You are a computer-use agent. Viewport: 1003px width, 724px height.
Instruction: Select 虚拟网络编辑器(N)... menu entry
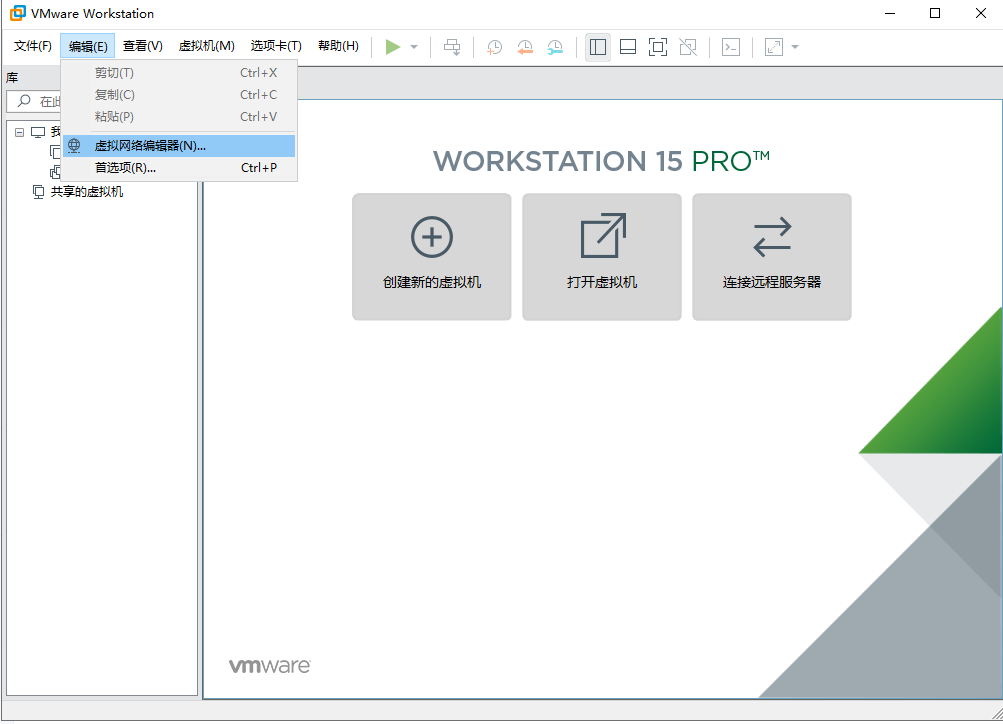(179, 146)
